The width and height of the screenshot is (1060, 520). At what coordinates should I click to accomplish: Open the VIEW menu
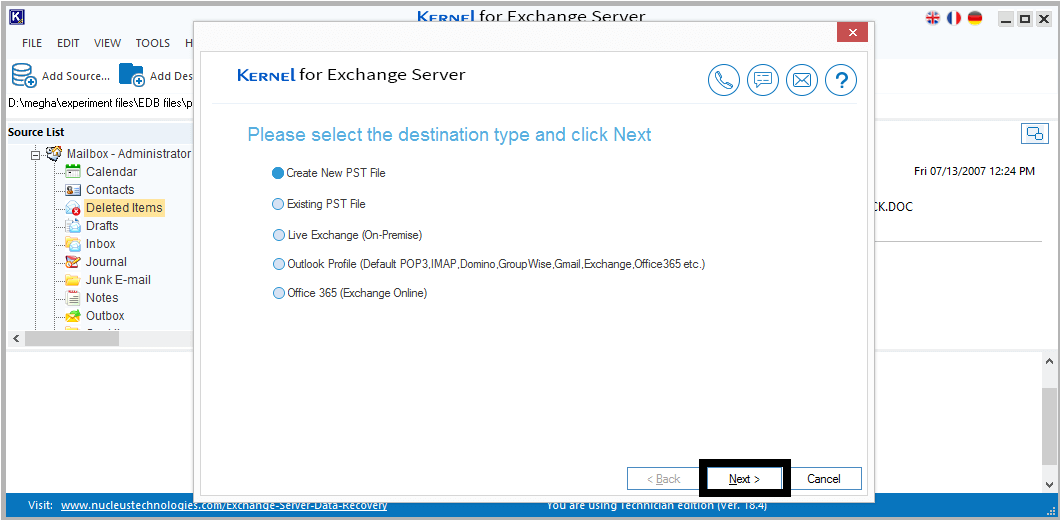coord(107,43)
